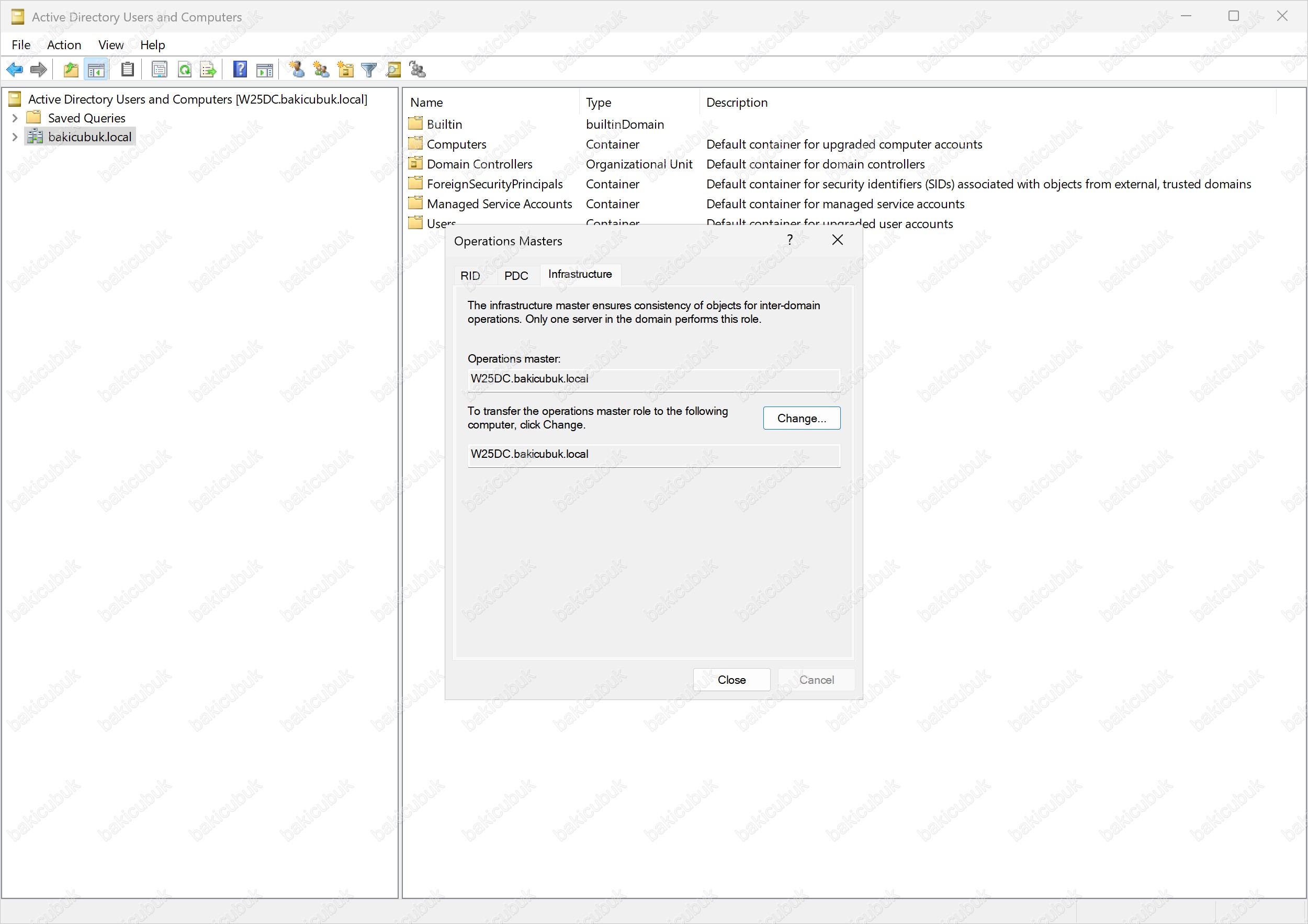1308x924 pixels.
Task: Maximize the Active Directory window
Action: [1233, 16]
